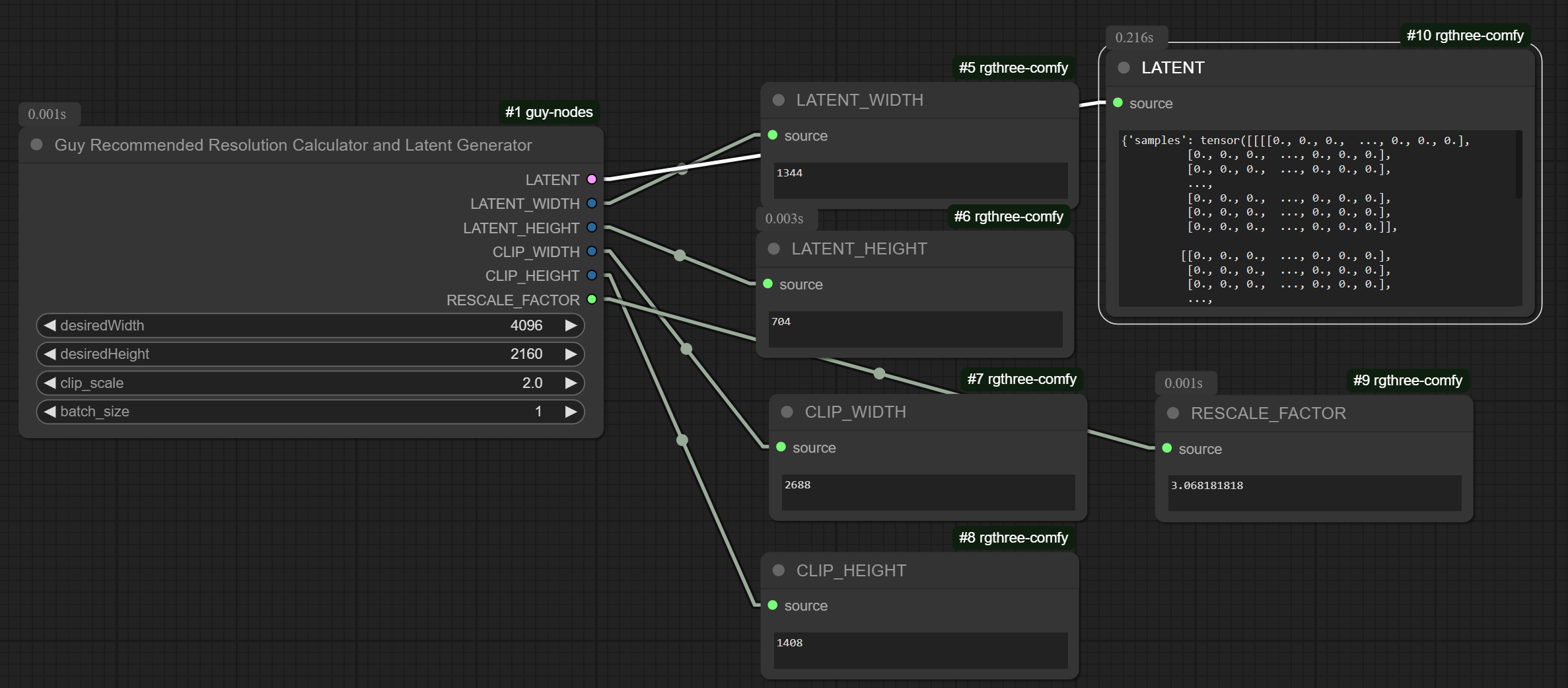Decrease desiredHeight with the left arrow
Viewport: 1568px width, 688px height.
click(50, 354)
